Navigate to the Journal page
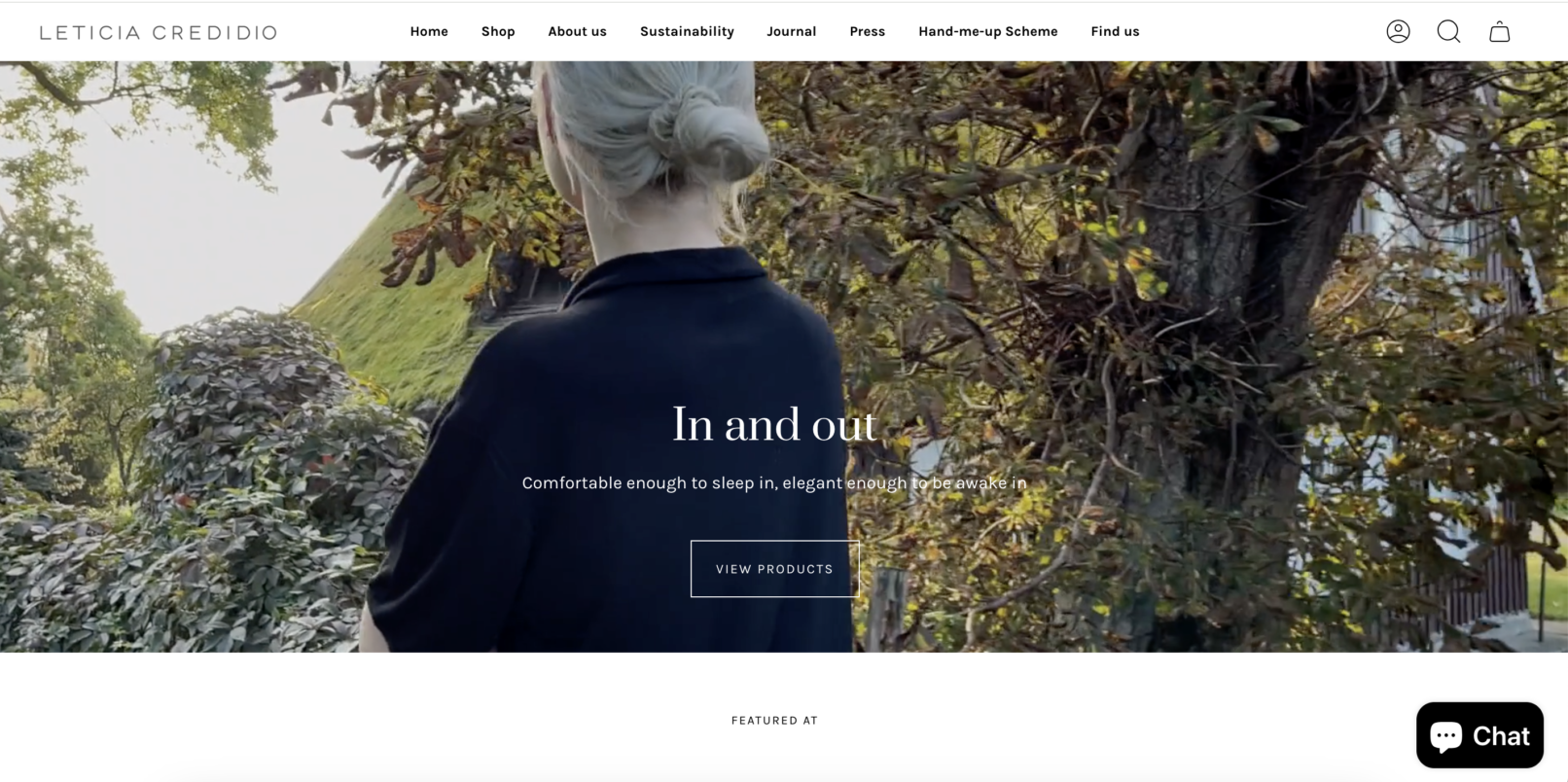The image size is (1568, 782). (x=791, y=31)
